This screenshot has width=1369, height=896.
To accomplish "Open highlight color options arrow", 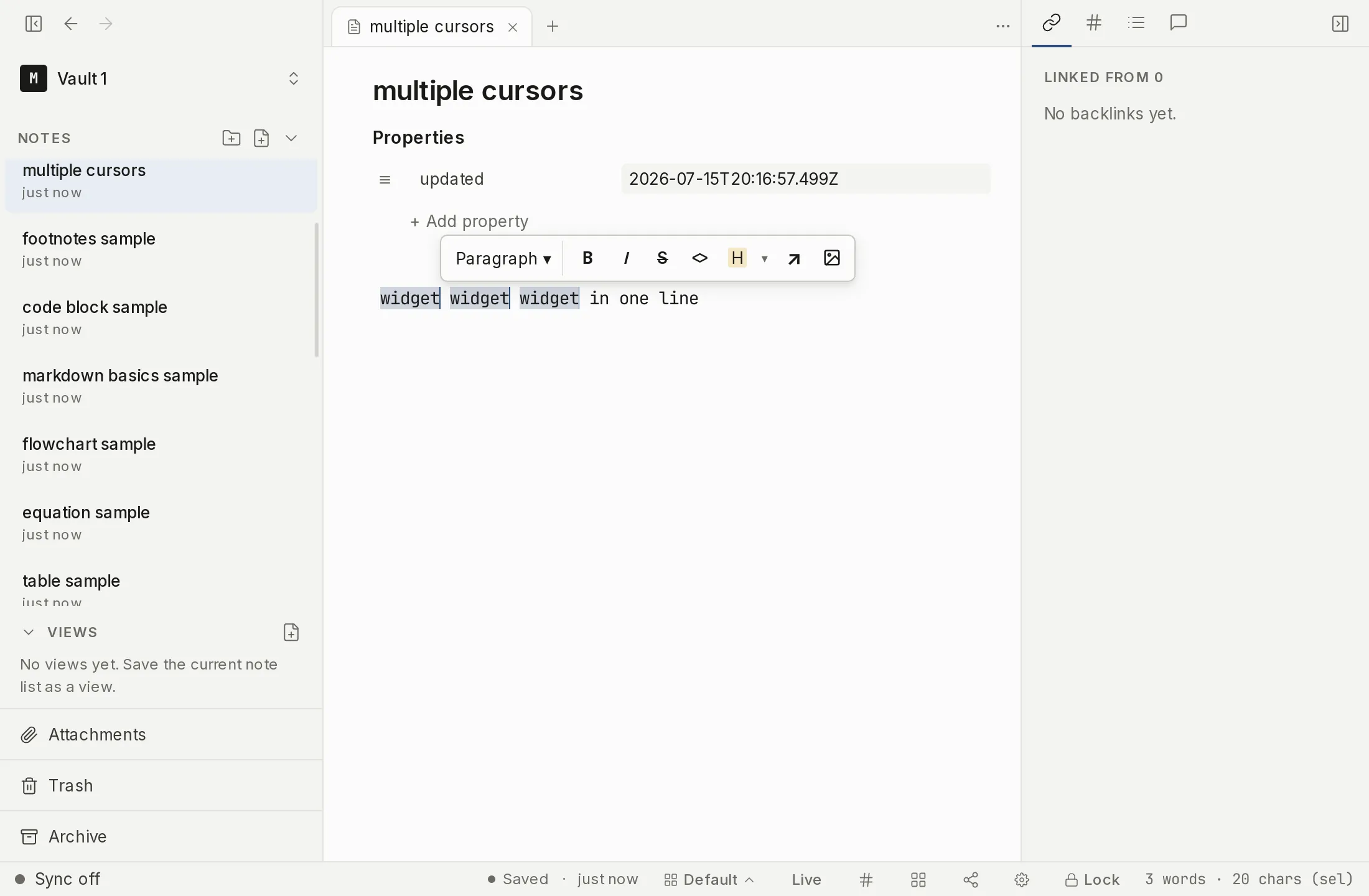I will [x=765, y=258].
